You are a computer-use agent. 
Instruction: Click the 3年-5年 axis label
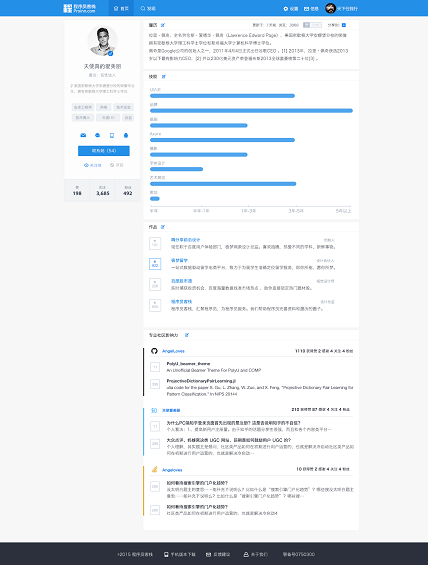(296, 211)
